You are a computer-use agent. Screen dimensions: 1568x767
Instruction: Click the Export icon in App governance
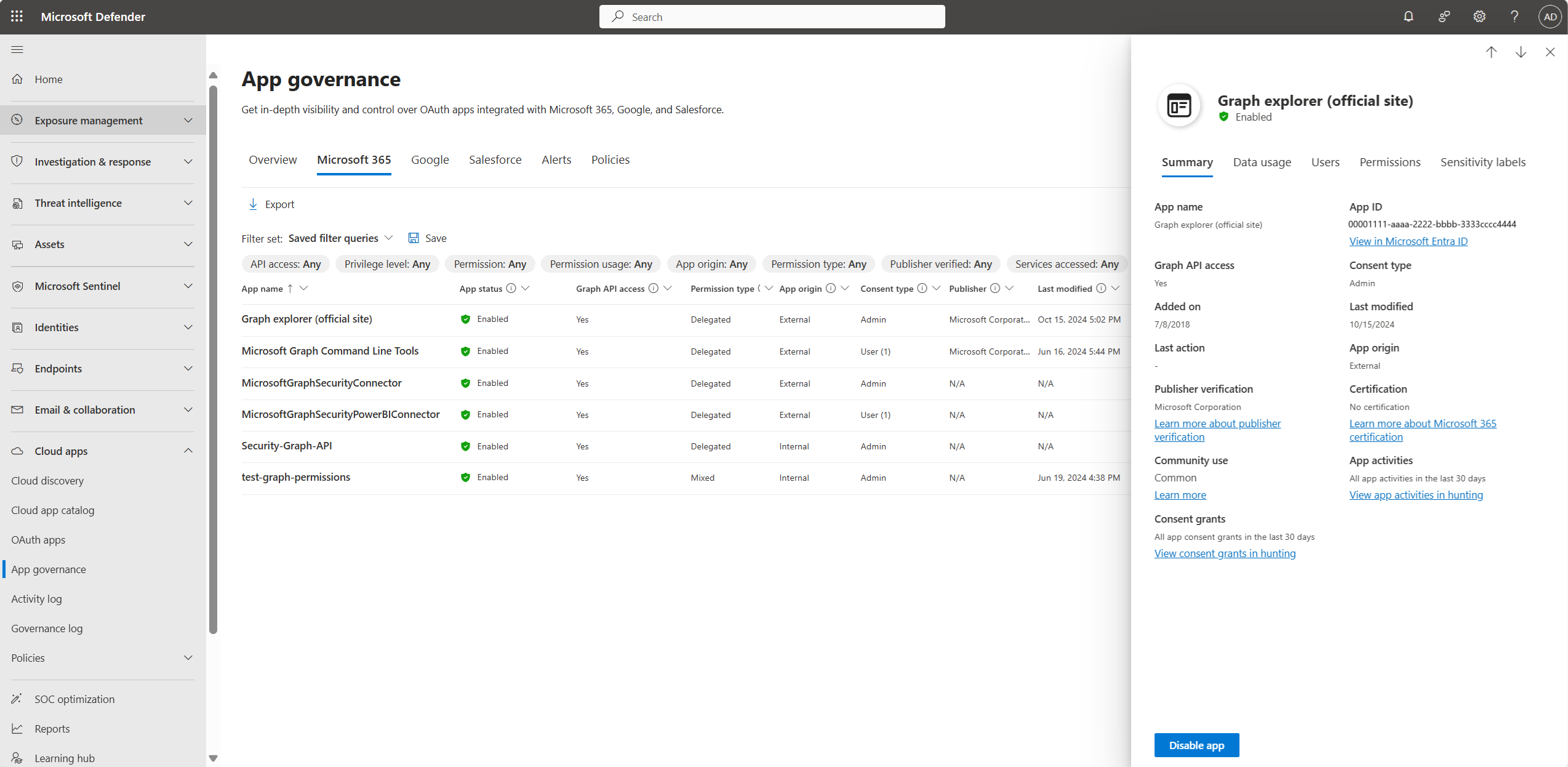pos(253,204)
